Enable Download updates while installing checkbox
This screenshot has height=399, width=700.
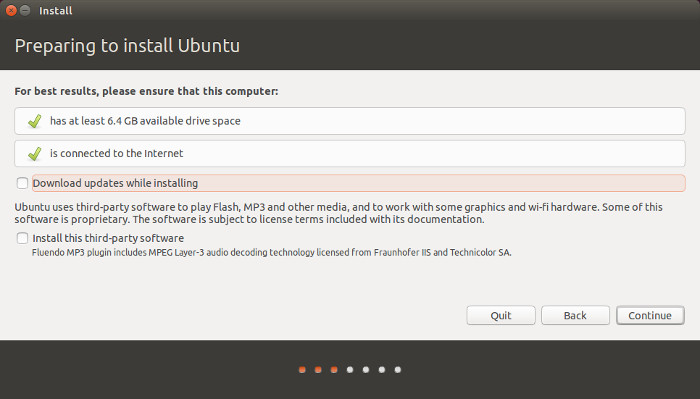pyautogui.click(x=22, y=183)
